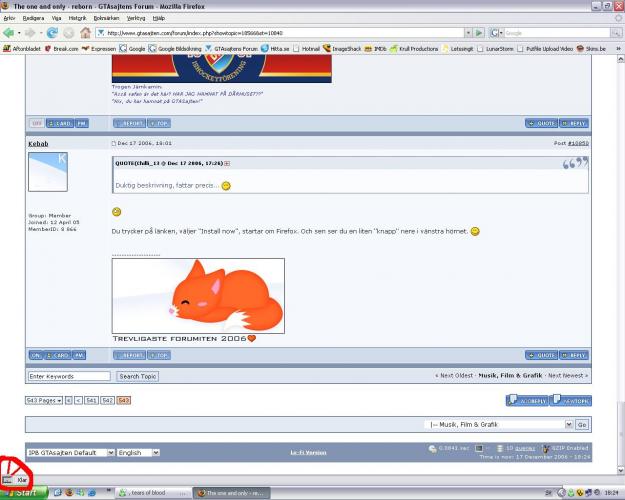Image resolution: width=625 pixels, height=500 pixels.
Task: Open the English language dropdown
Action: pos(139,452)
